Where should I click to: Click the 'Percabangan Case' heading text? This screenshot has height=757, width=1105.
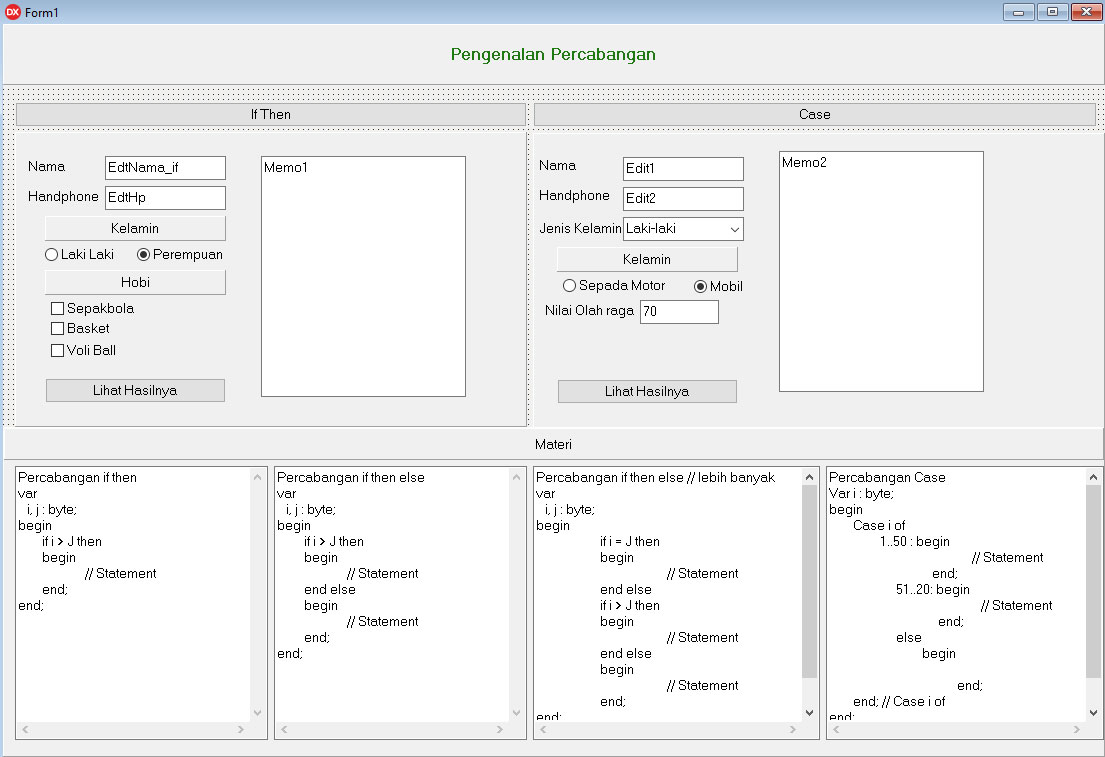(887, 477)
